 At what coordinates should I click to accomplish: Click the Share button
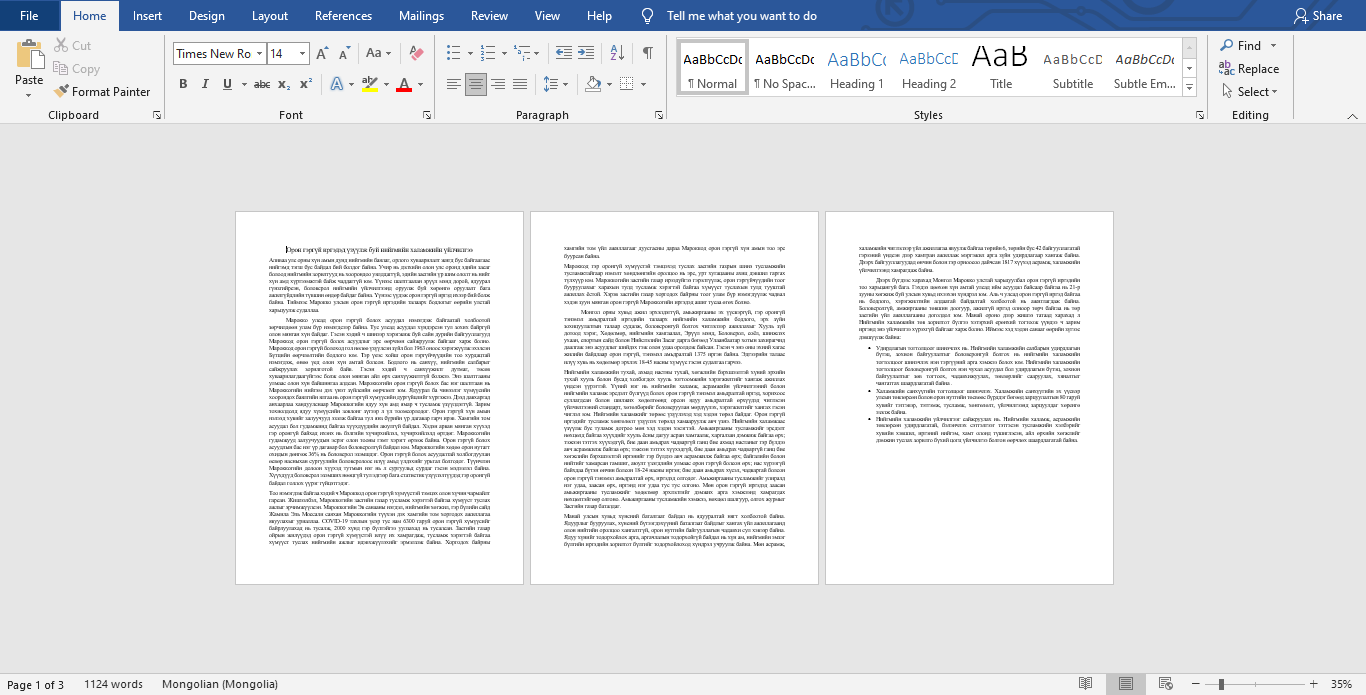[1317, 16]
